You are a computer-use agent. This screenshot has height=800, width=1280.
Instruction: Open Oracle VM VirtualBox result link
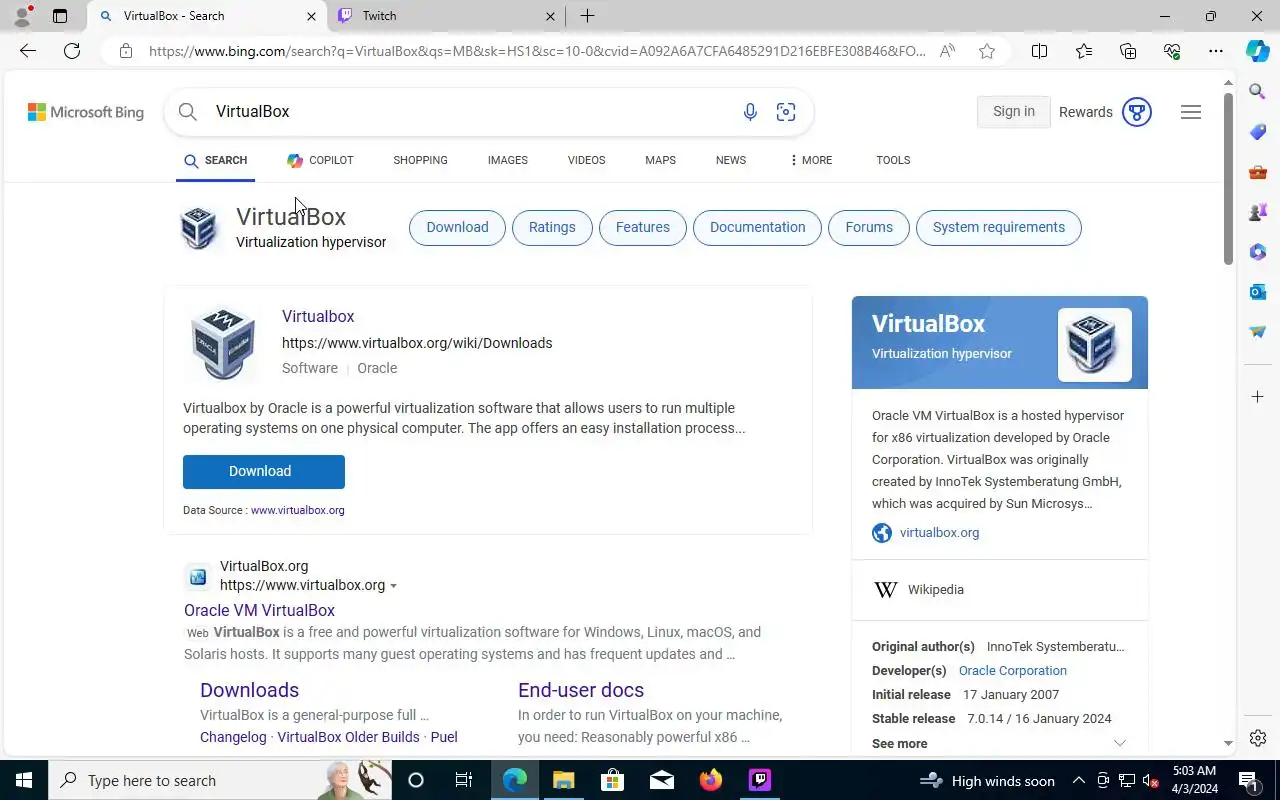pyautogui.click(x=259, y=610)
